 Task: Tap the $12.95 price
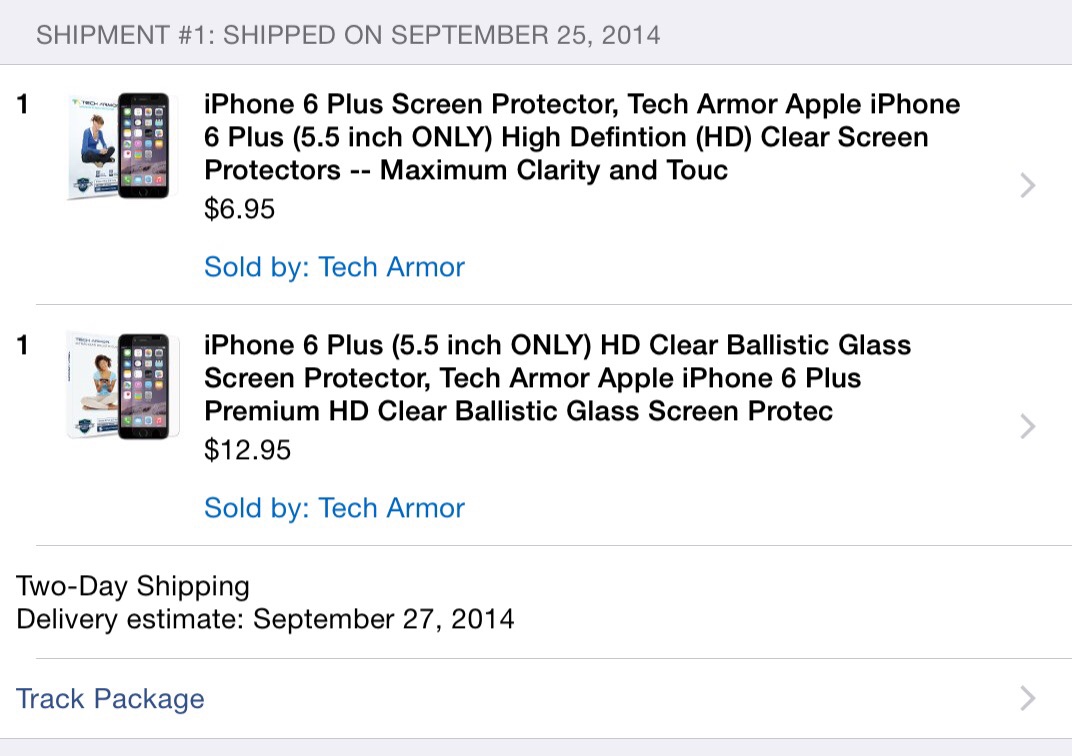tap(247, 450)
